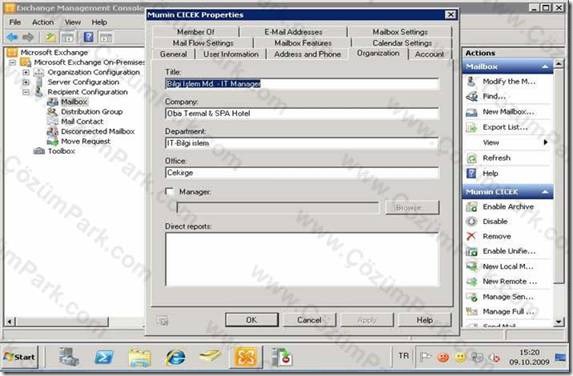
Task: Click in the Department text field
Action: [x=302, y=143]
